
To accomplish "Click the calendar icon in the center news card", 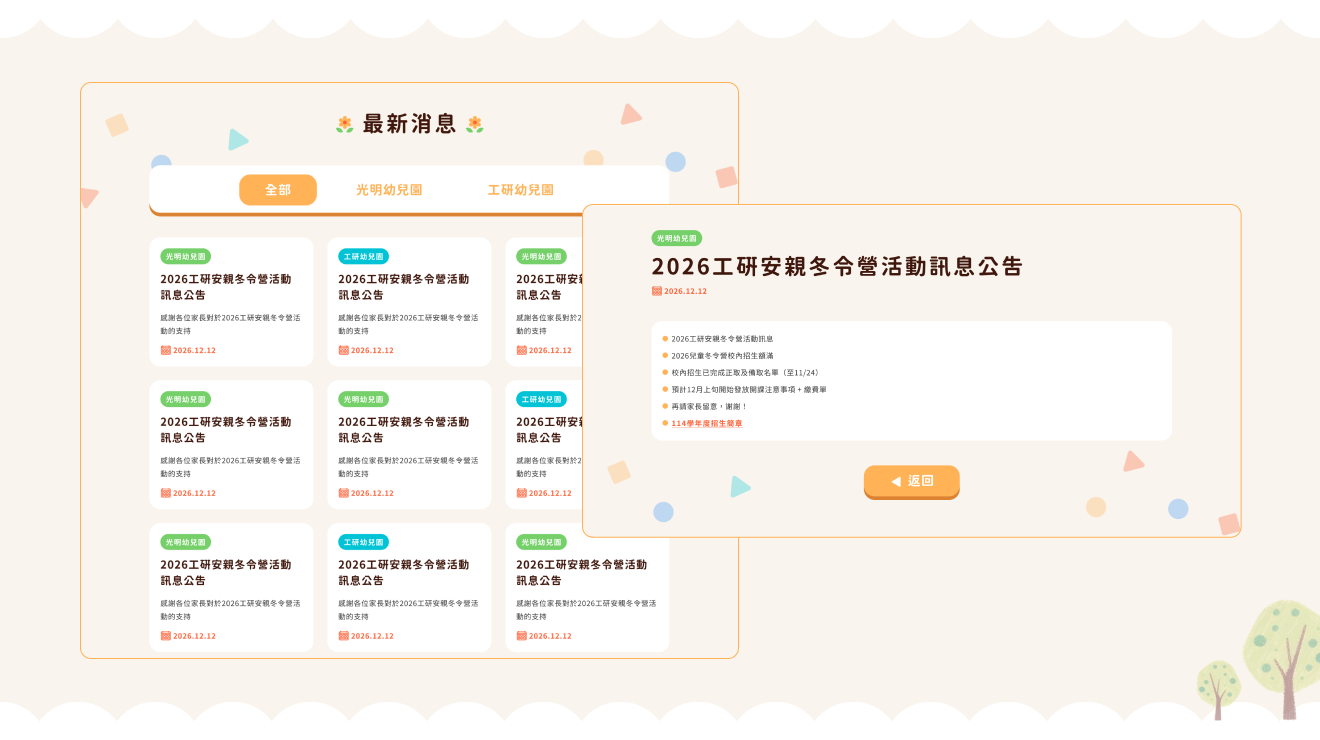I will click(x=344, y=493).
